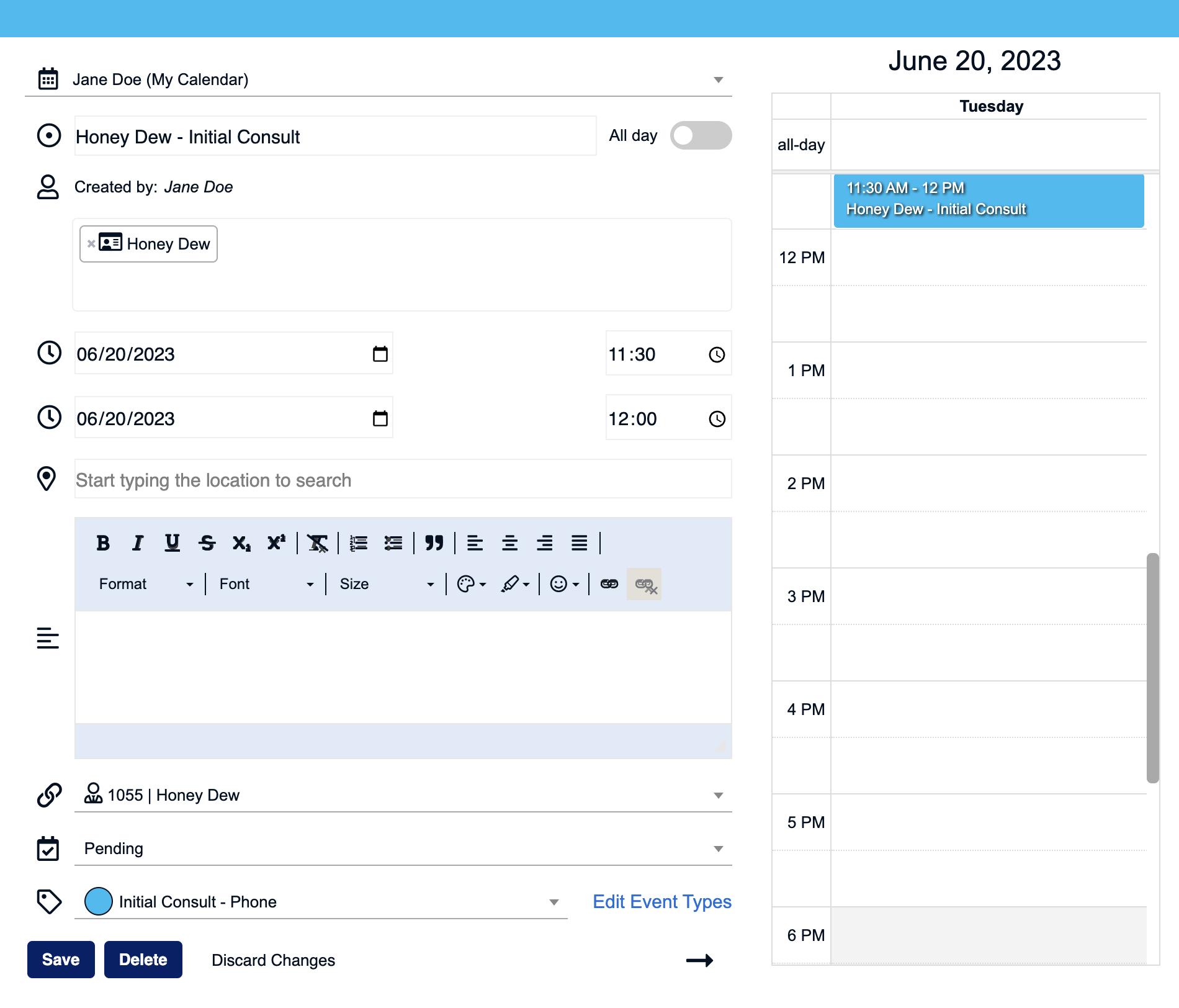Toggle italic formatting

[x=138, y=543]
